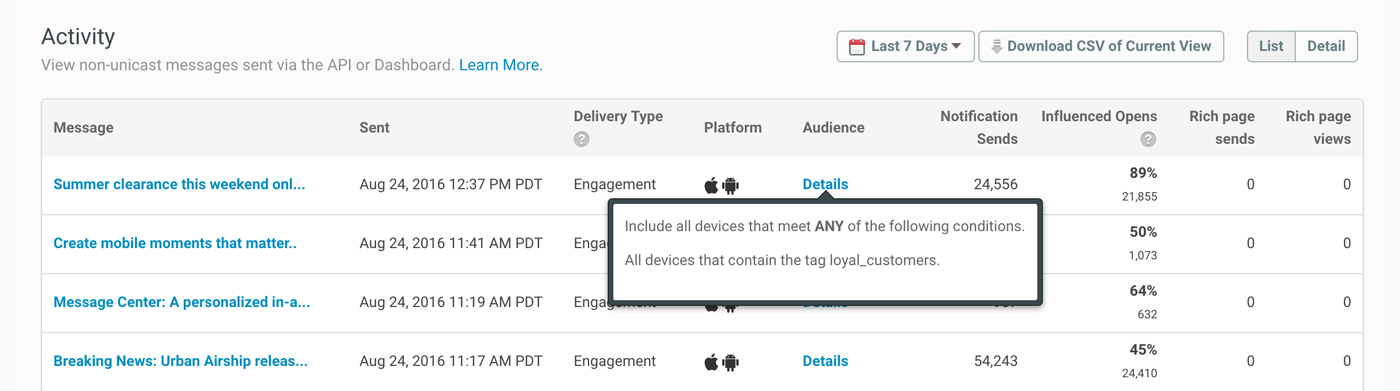The image size is (1400, 391).
Task: Click the Rich page views column header
Action: [1318, 127]
